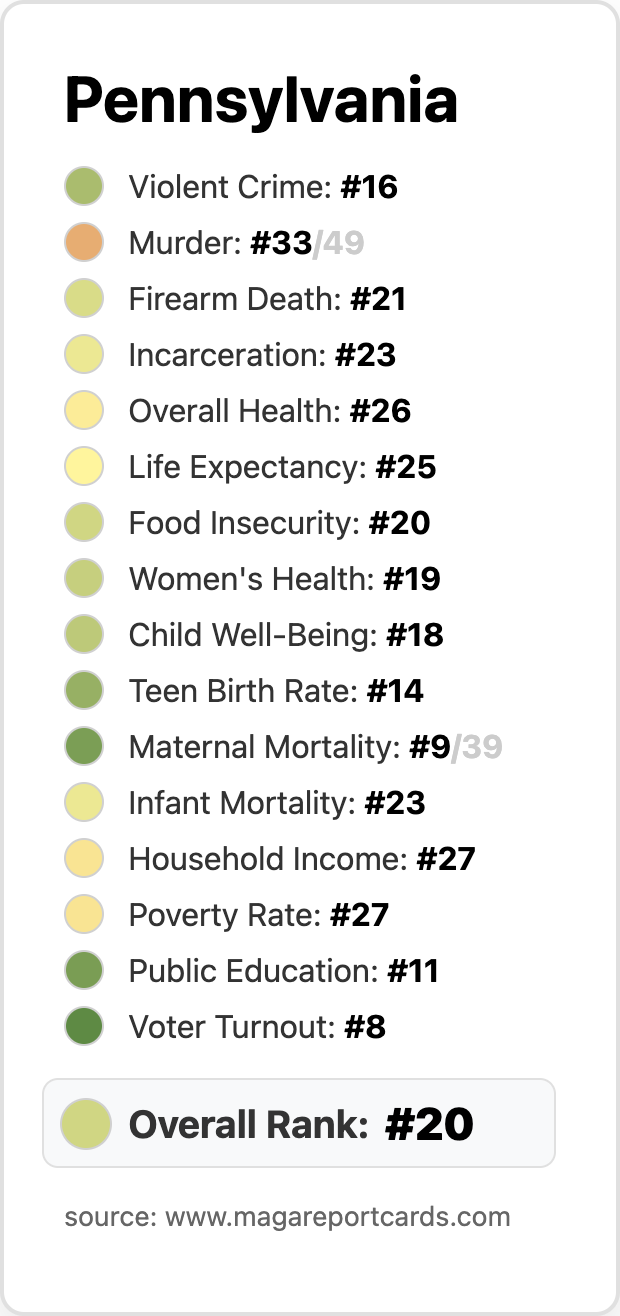Click the Violent Crime color dot
This screenshot has height=1316, width=620.
tap(85, 187)
